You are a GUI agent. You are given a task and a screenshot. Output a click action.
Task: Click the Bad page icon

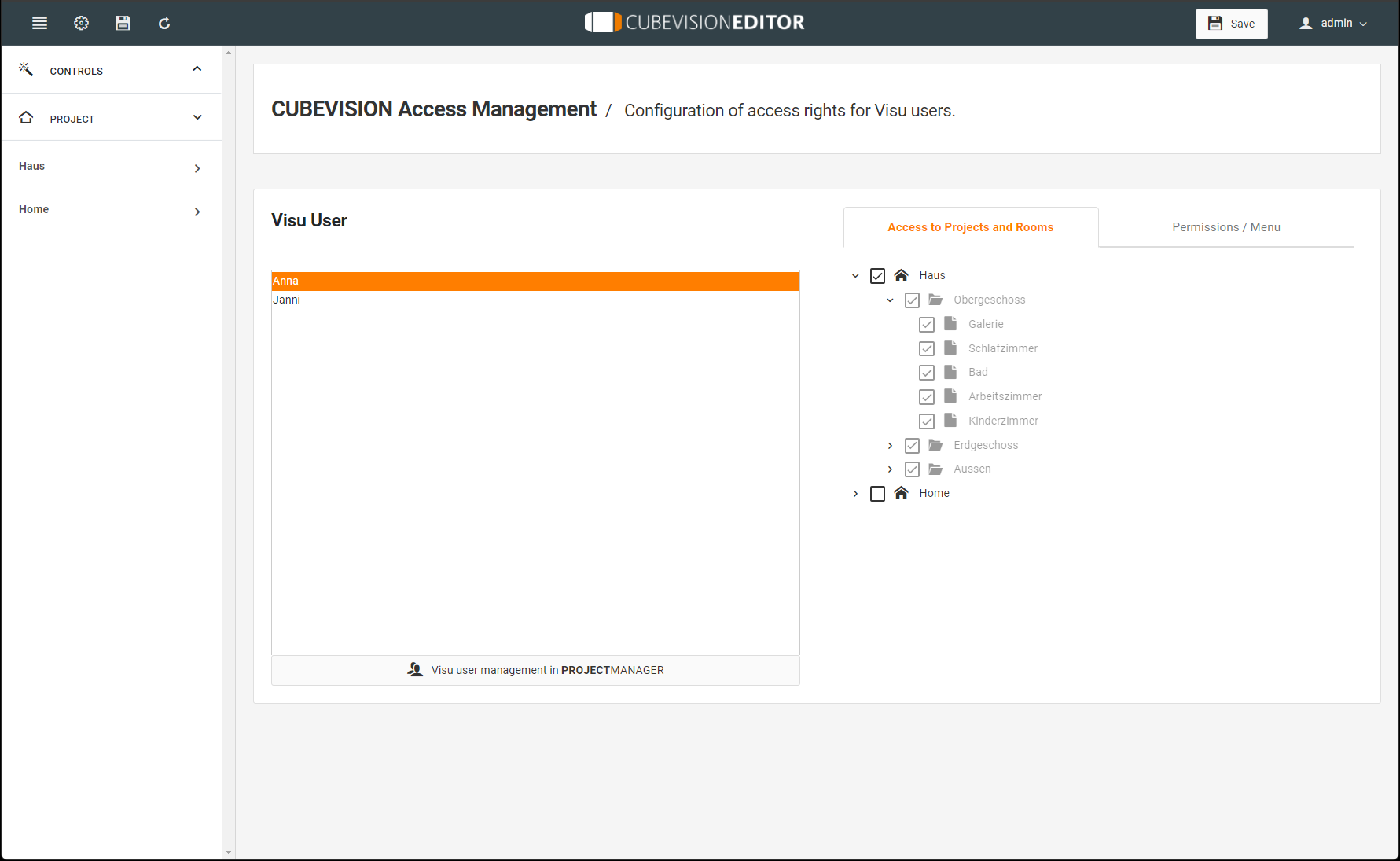(x=950, y=371)
